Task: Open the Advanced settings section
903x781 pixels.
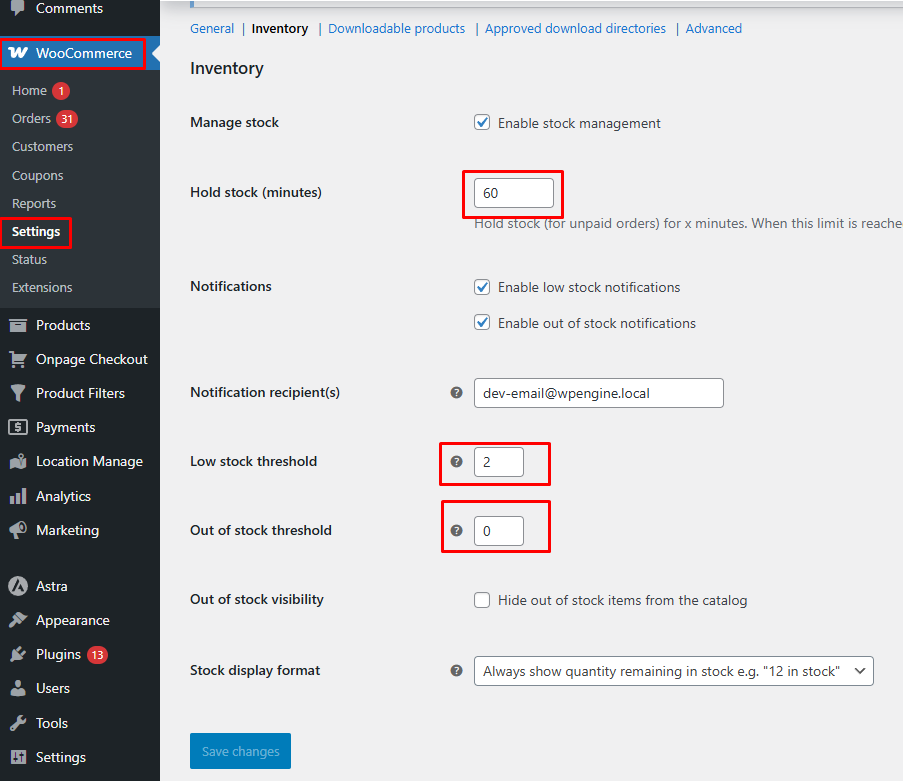Action: 713,29
